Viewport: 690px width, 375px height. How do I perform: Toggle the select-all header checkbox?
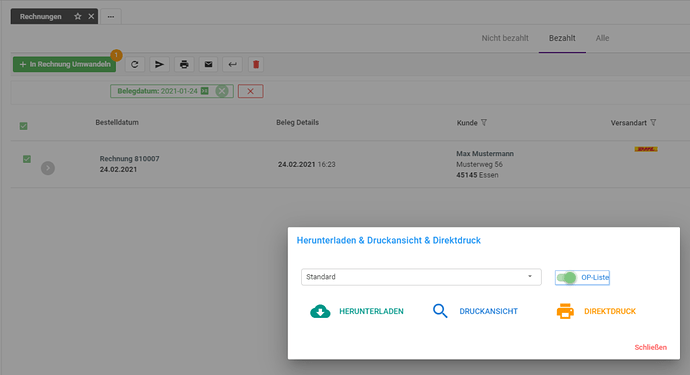[24, 126]
